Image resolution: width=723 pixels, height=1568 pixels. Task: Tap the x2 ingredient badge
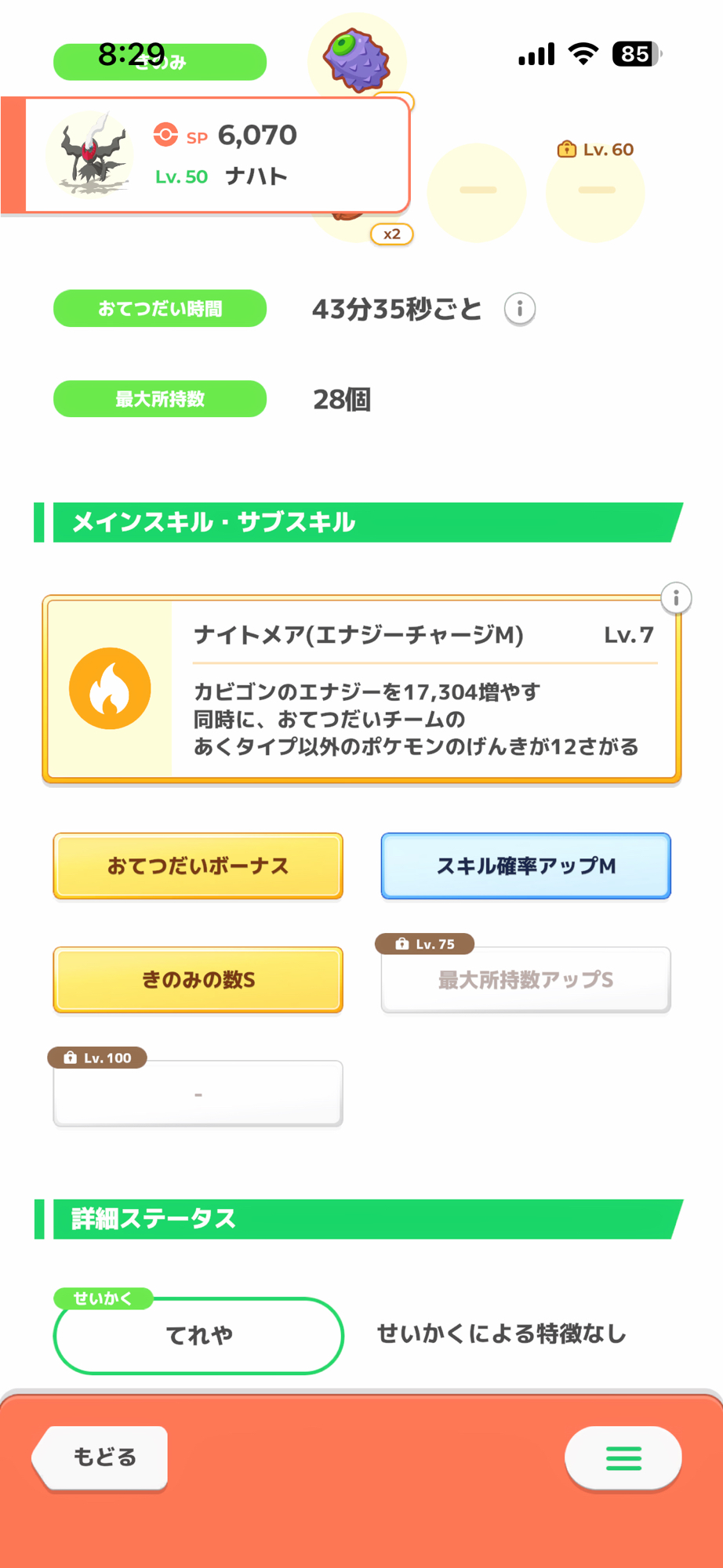[391, 234]
